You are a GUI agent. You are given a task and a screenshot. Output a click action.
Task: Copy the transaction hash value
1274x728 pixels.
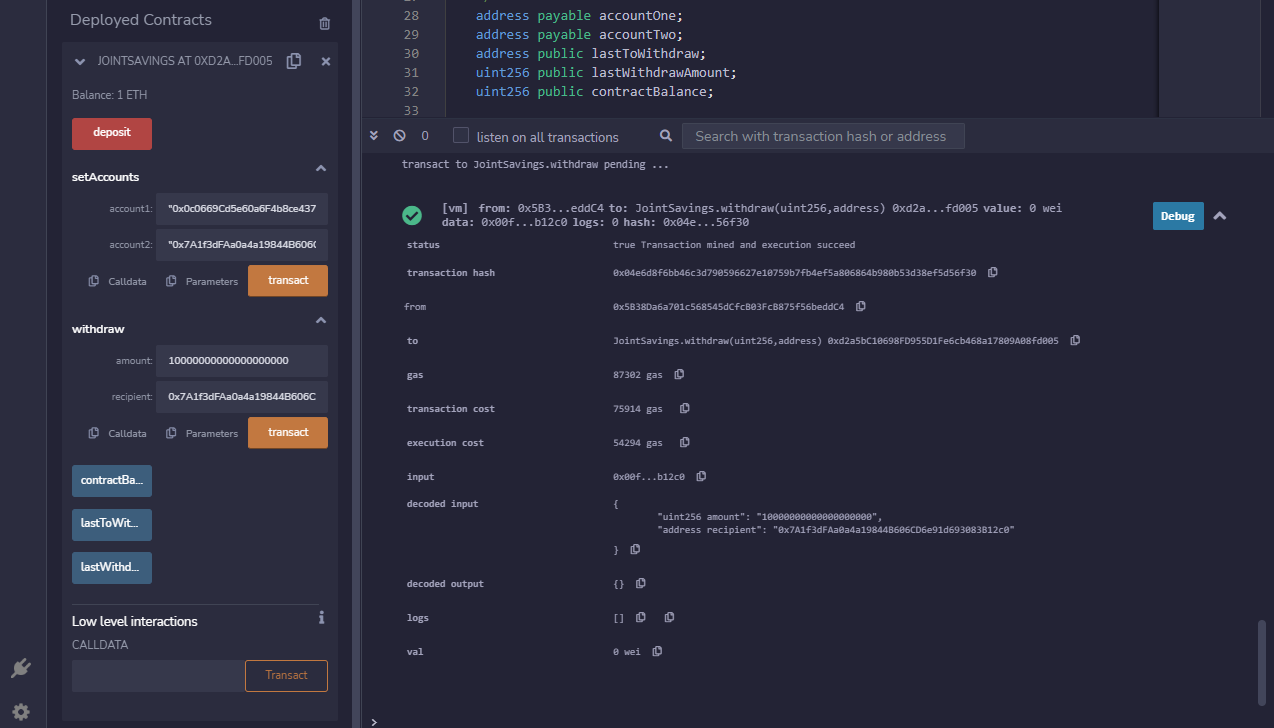pyautogui.click(x=993, y=272)
